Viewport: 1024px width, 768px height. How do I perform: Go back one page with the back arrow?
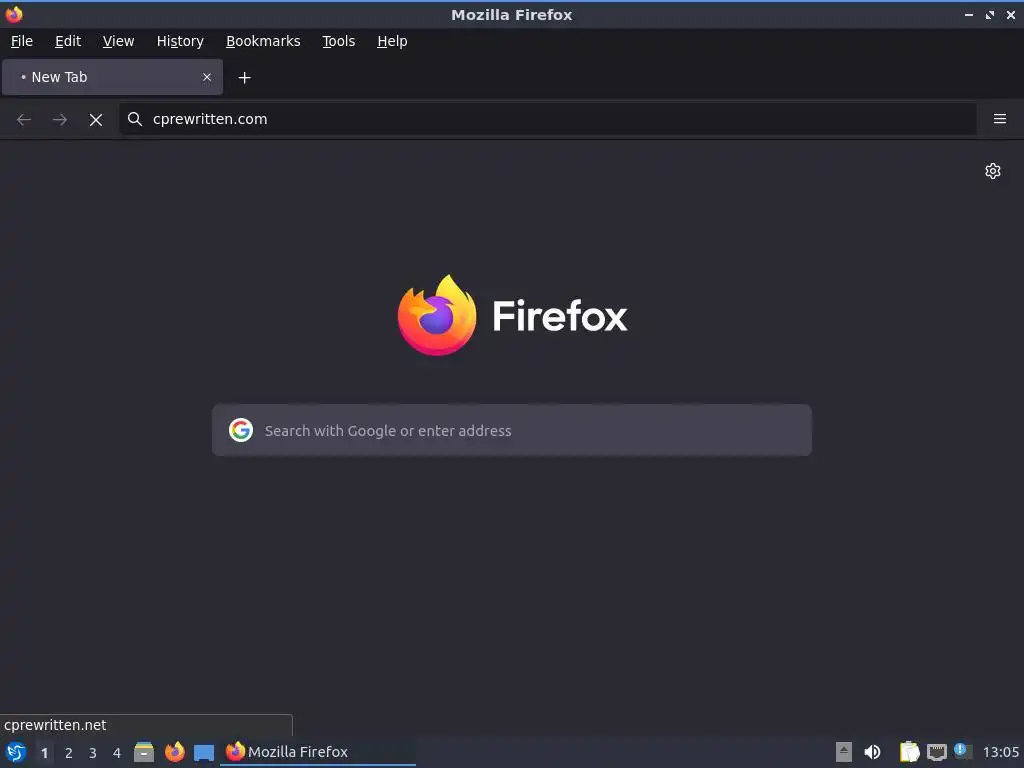(24, 120)
